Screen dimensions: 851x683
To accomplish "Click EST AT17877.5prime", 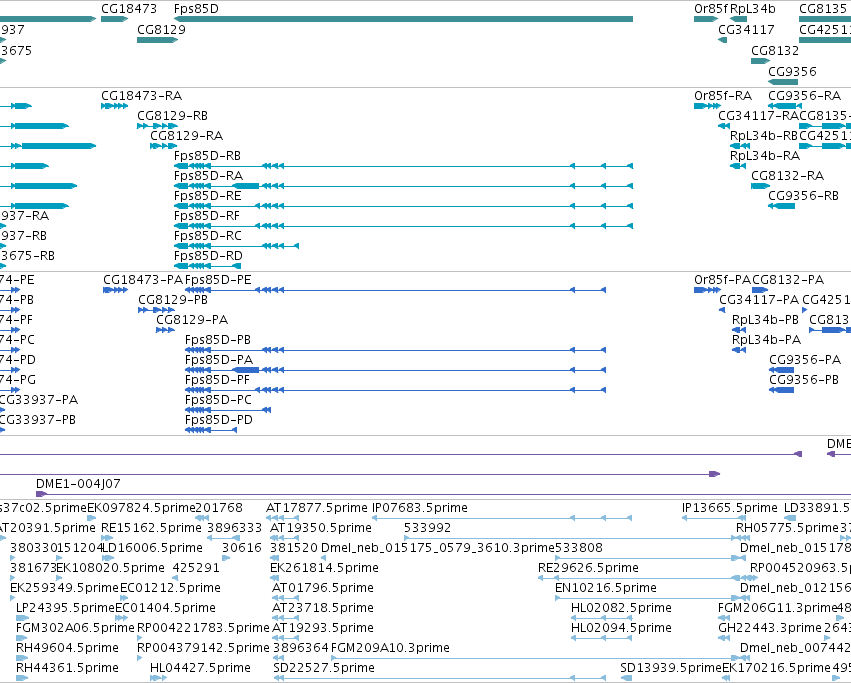I will 317,508.
